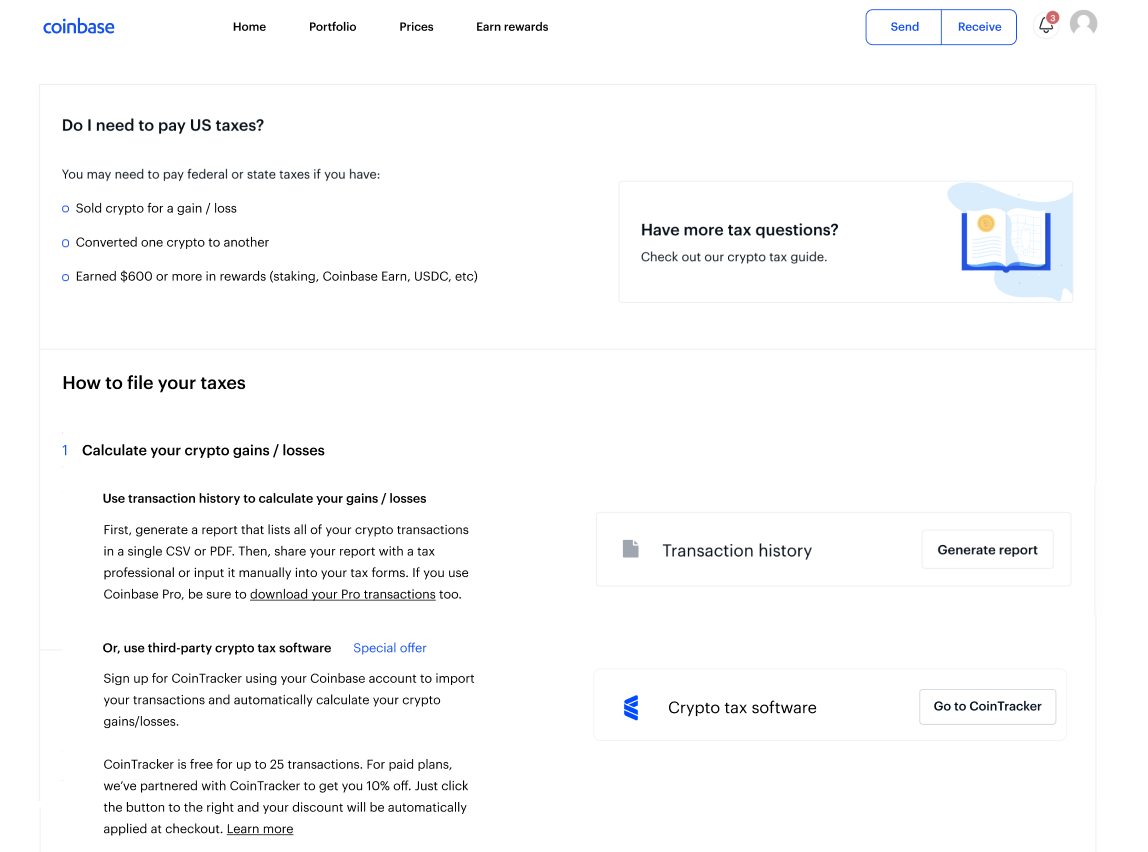View the Prices section
The height and width of the screenshot is (852, 1148).
click(x=416, y=27)
